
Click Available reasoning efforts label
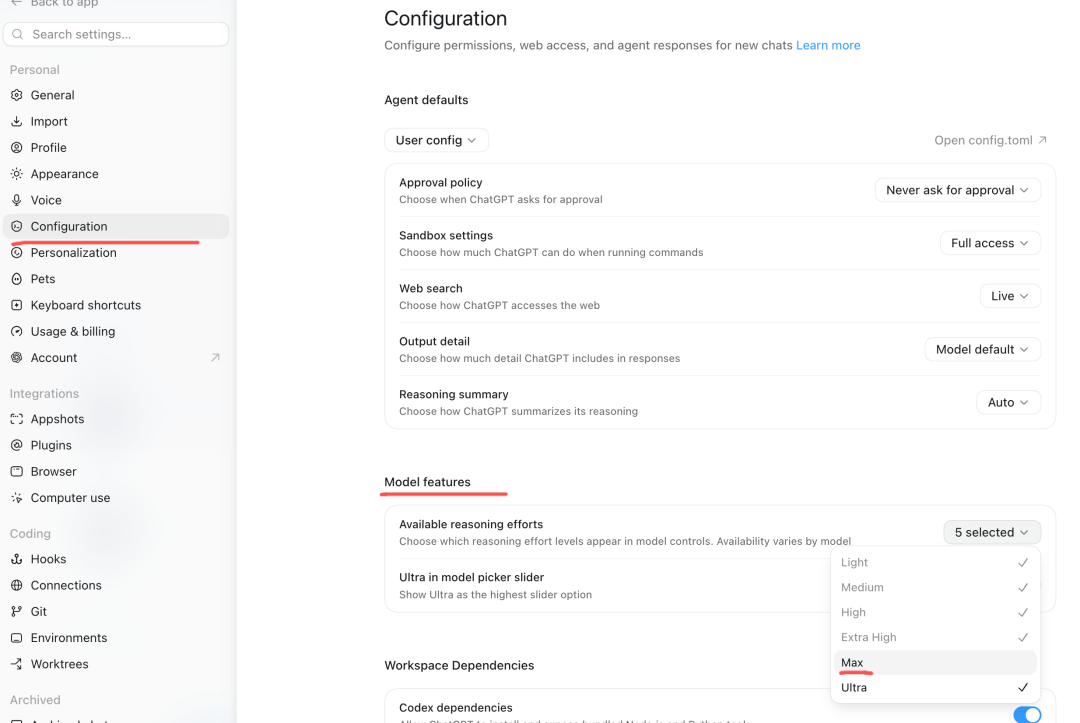471,524
